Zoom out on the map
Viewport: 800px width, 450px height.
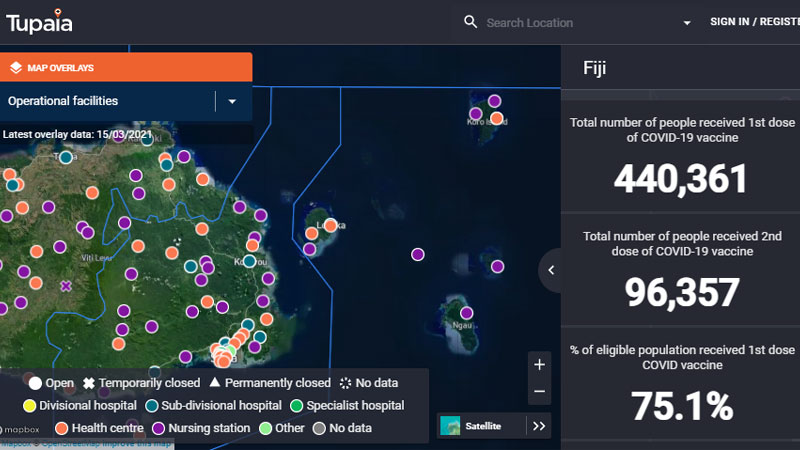[x=539, y=391]
